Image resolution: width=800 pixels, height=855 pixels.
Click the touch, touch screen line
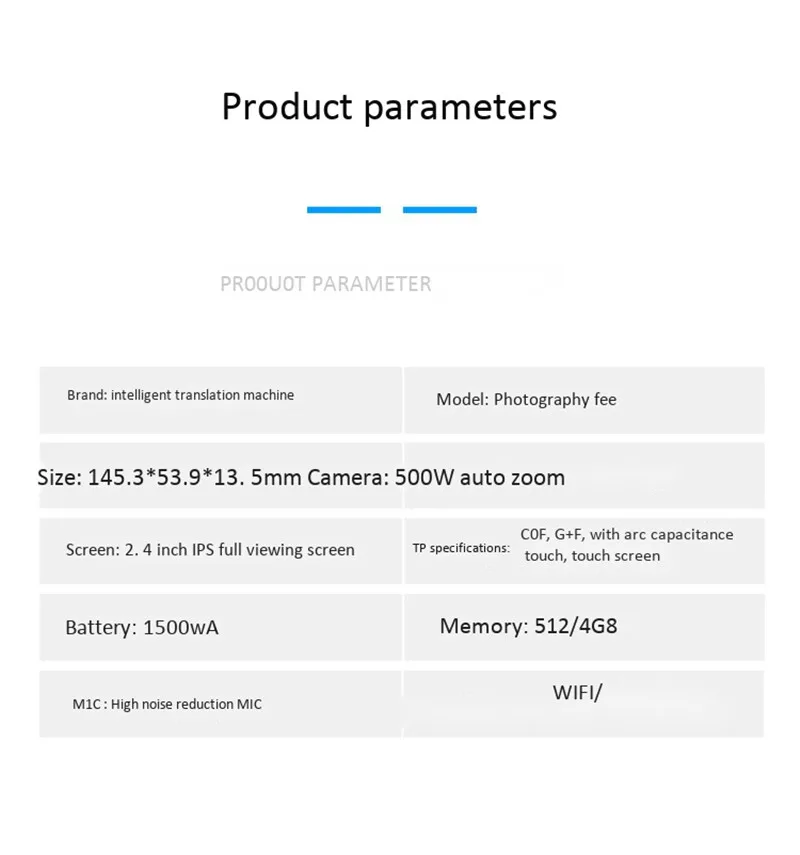592,556
